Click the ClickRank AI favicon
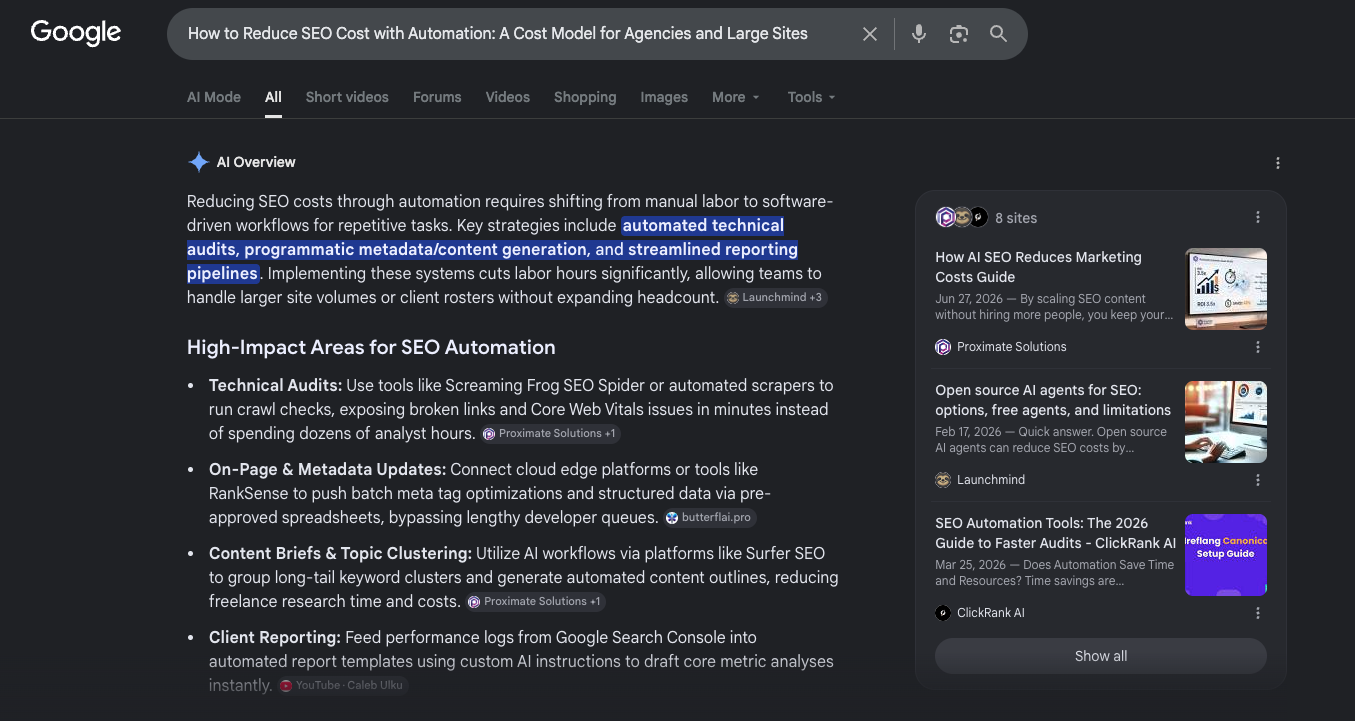The width and height of the screenshot is (1355, 721). [943, 613]
